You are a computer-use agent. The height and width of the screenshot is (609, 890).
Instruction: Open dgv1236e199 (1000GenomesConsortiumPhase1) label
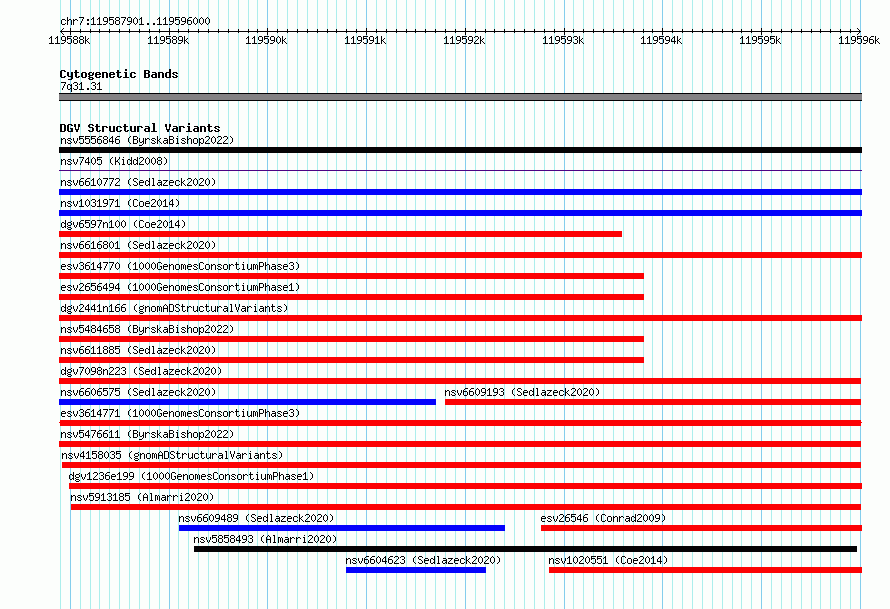(191, 476)
